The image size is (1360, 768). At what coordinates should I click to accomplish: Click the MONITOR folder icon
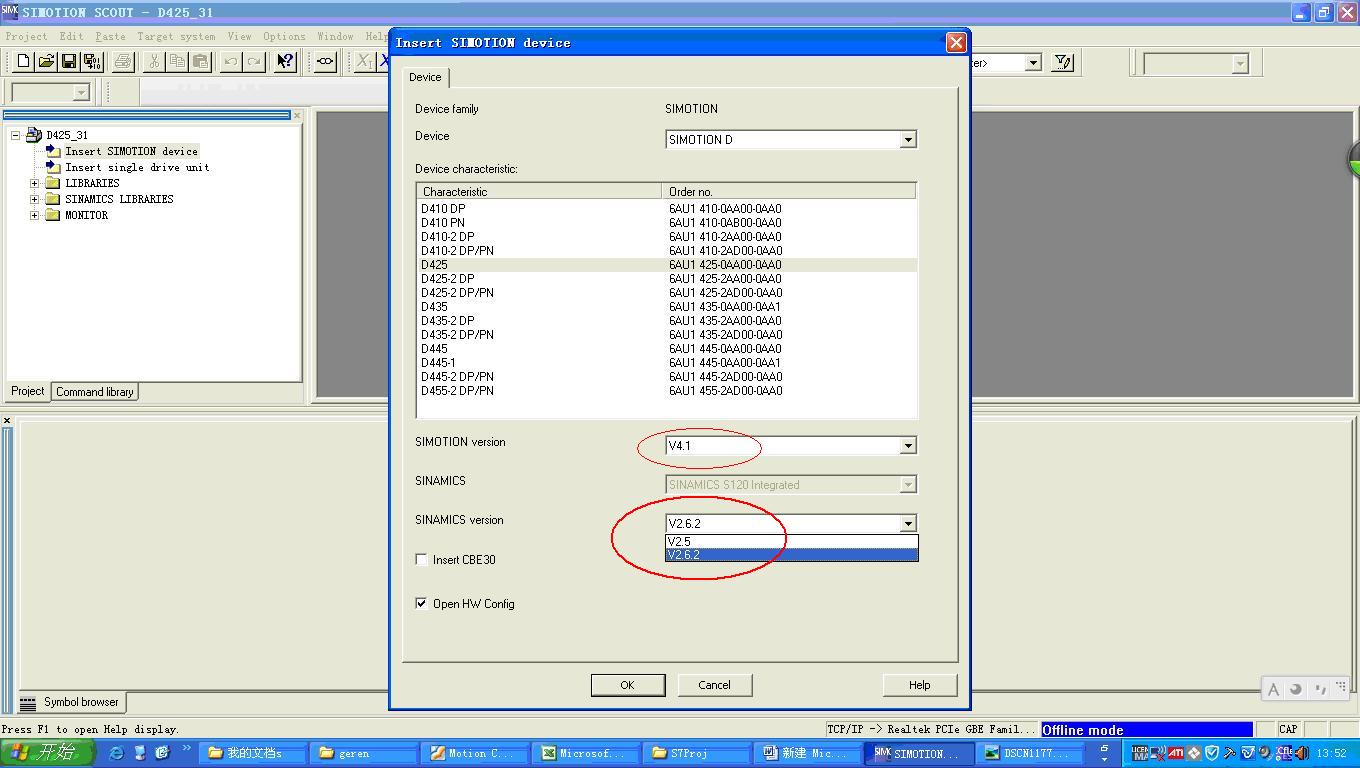[x=53, y=215]
